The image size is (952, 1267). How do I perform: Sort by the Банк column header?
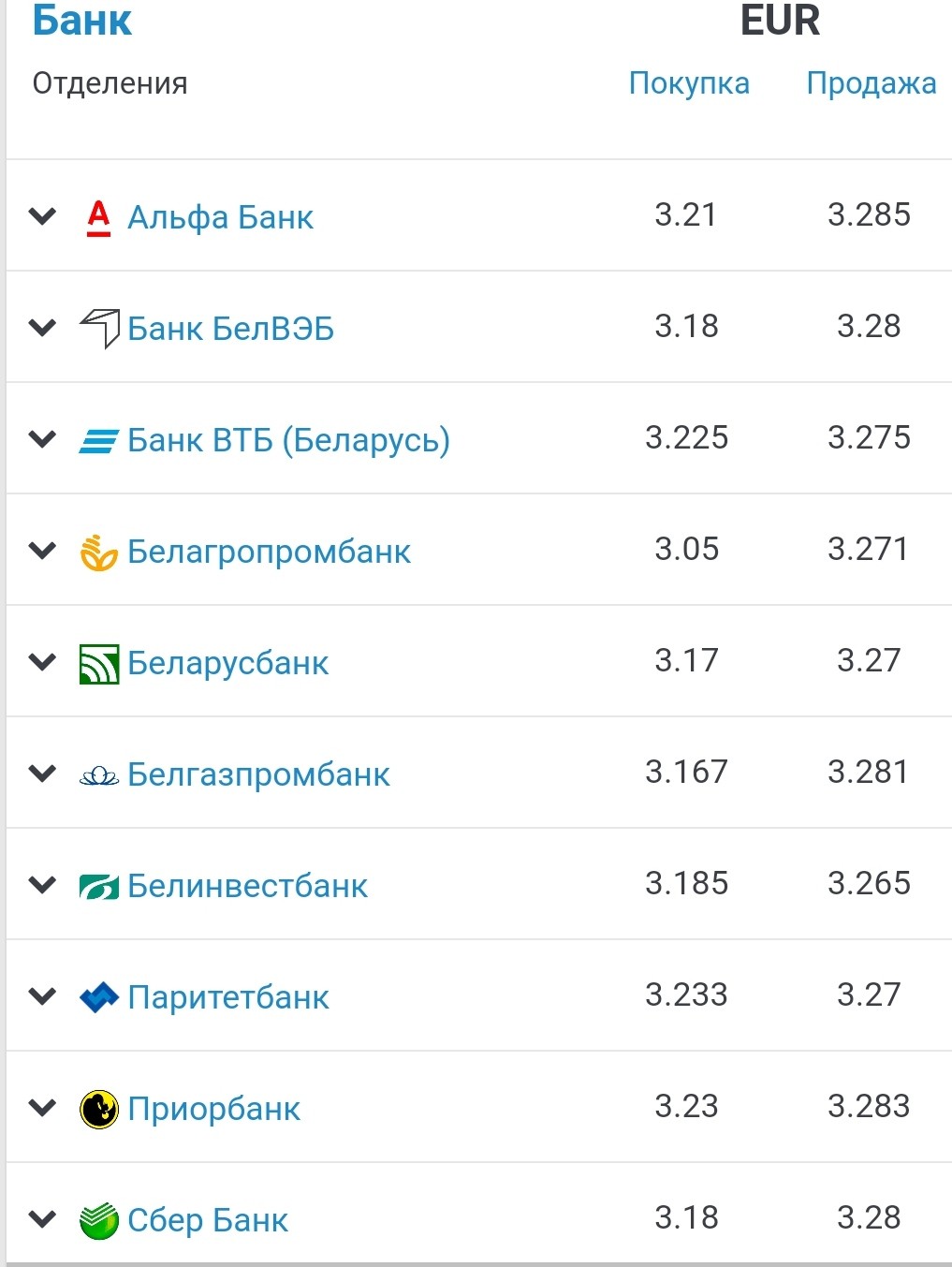82,21
